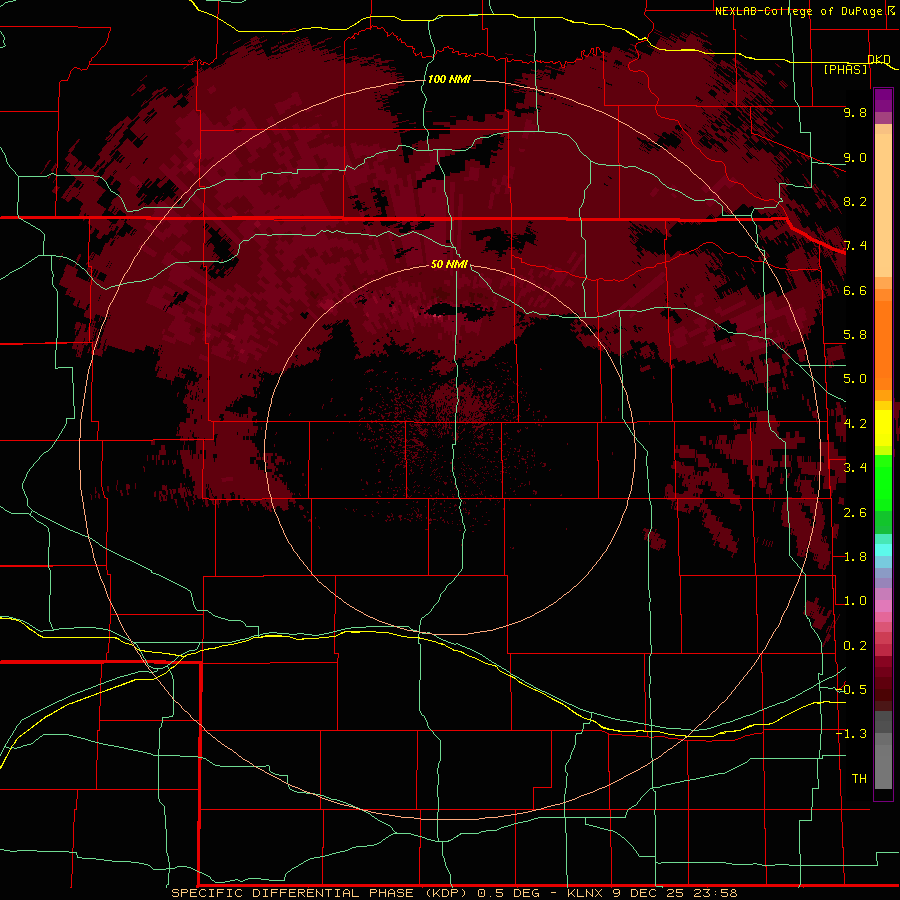The width and height of the screenshot is (900, 900).
Task: Click the -1.3 value on the scale
Action: point(852,734)
